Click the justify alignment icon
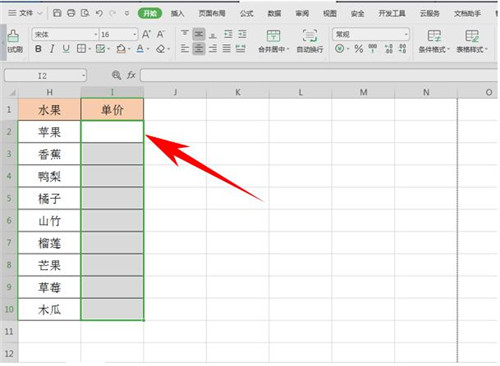Viewport: 500px width, 366px height. tap(227, 49)
